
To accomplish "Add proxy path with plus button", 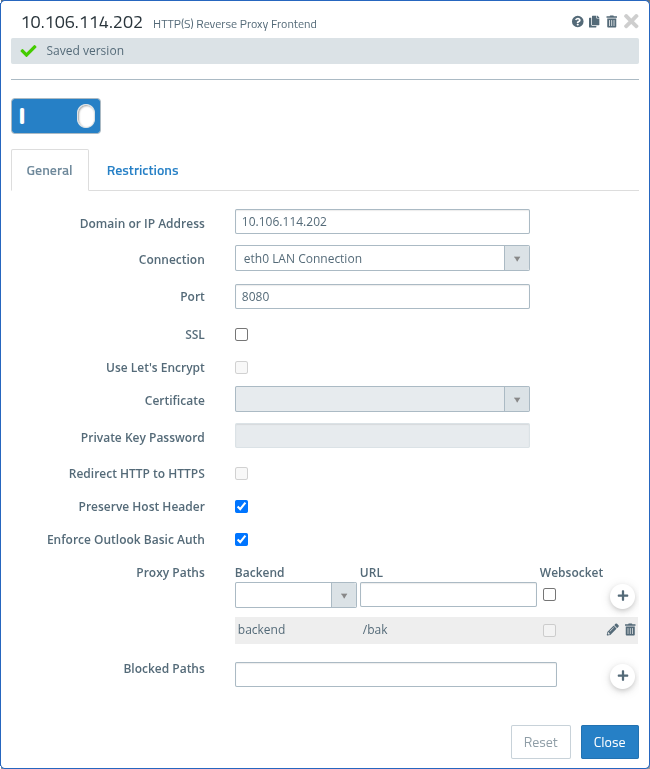I will click(622, 596).
